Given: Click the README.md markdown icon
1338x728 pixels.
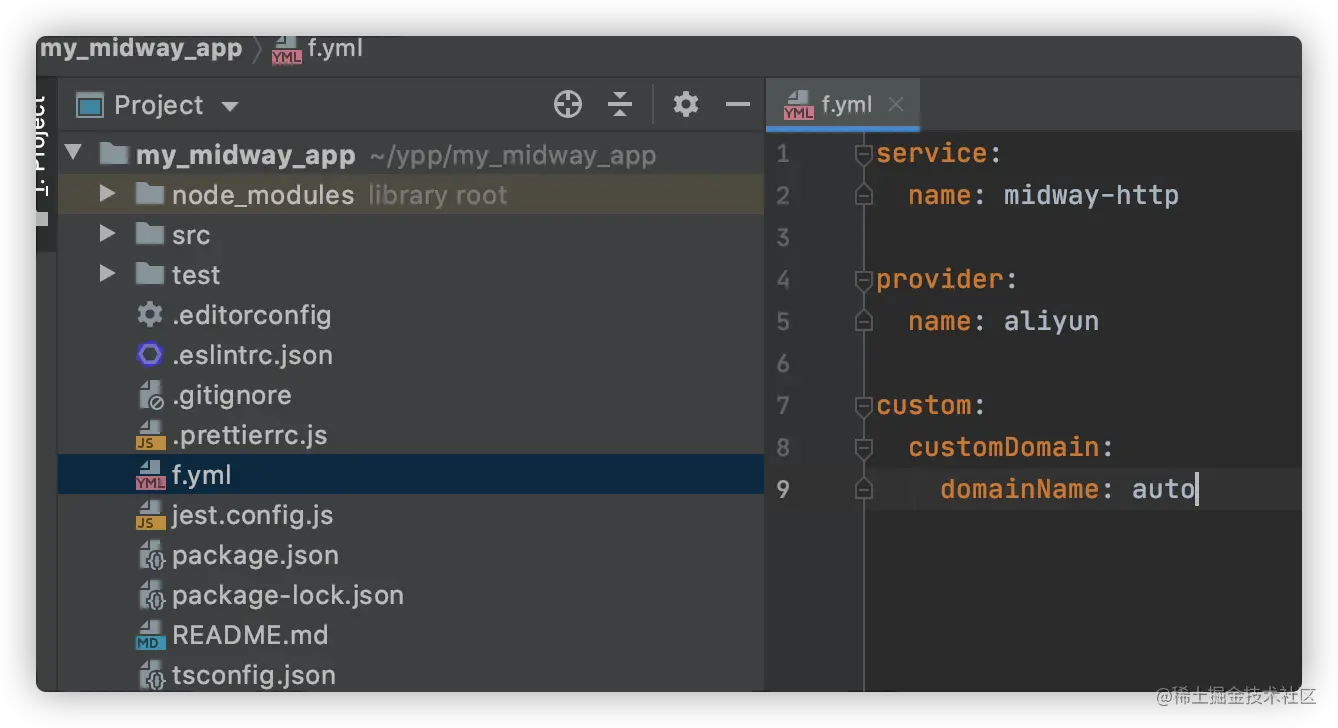Looking at the screenshot, I should [150, 635].
